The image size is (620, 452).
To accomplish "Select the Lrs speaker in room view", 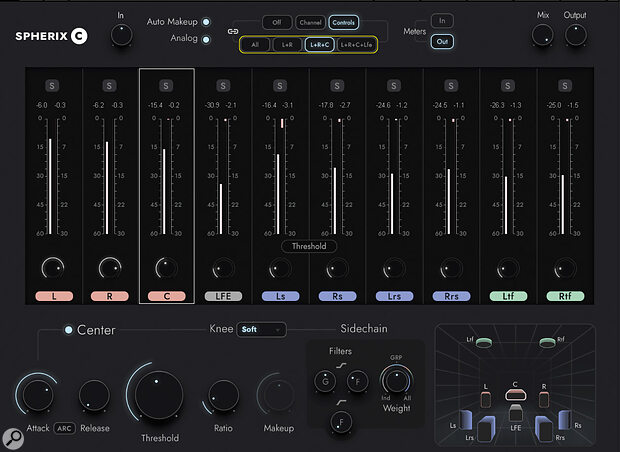I will click(x=487, y=429).
